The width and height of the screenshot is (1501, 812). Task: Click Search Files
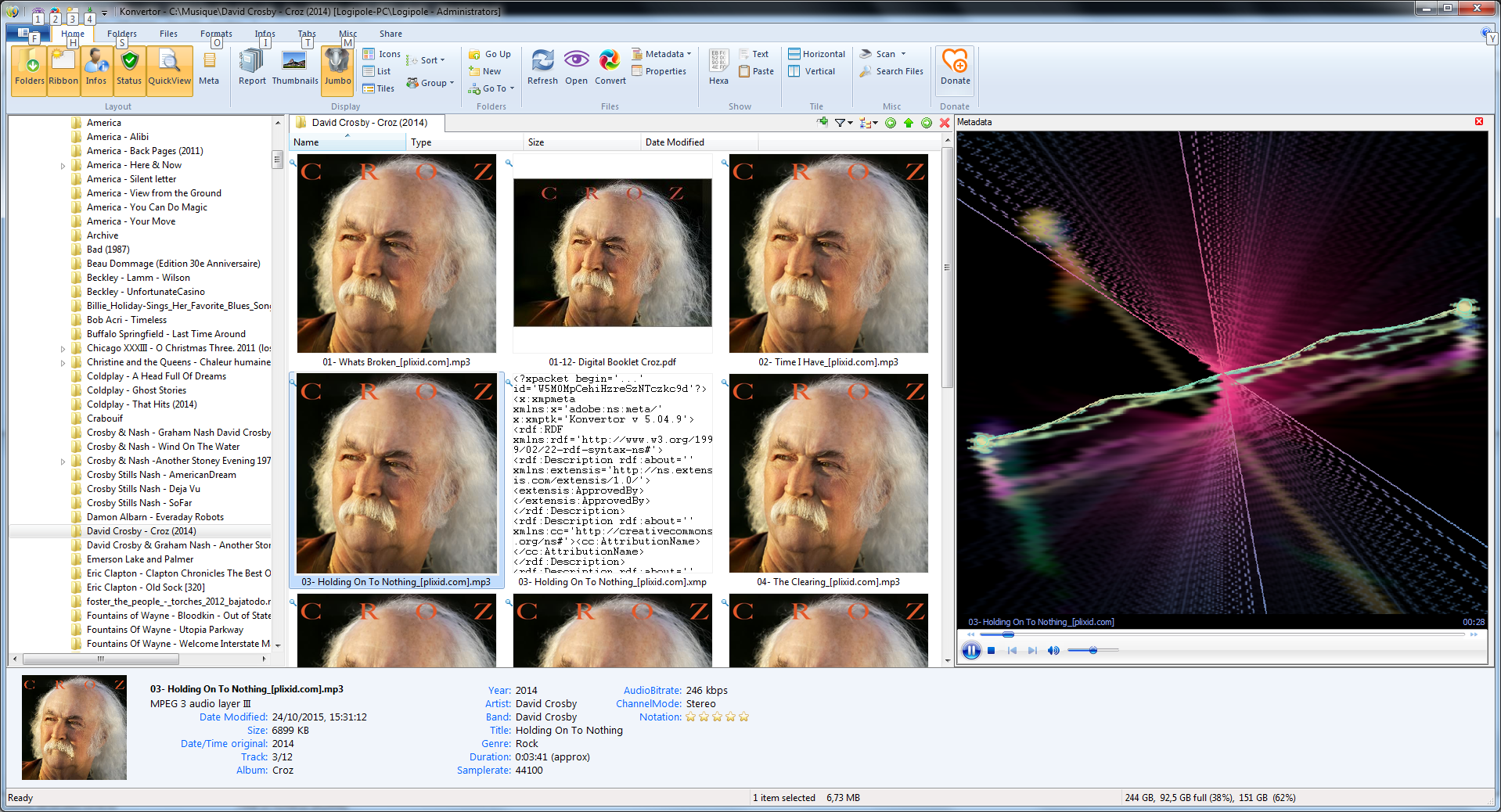891,71
